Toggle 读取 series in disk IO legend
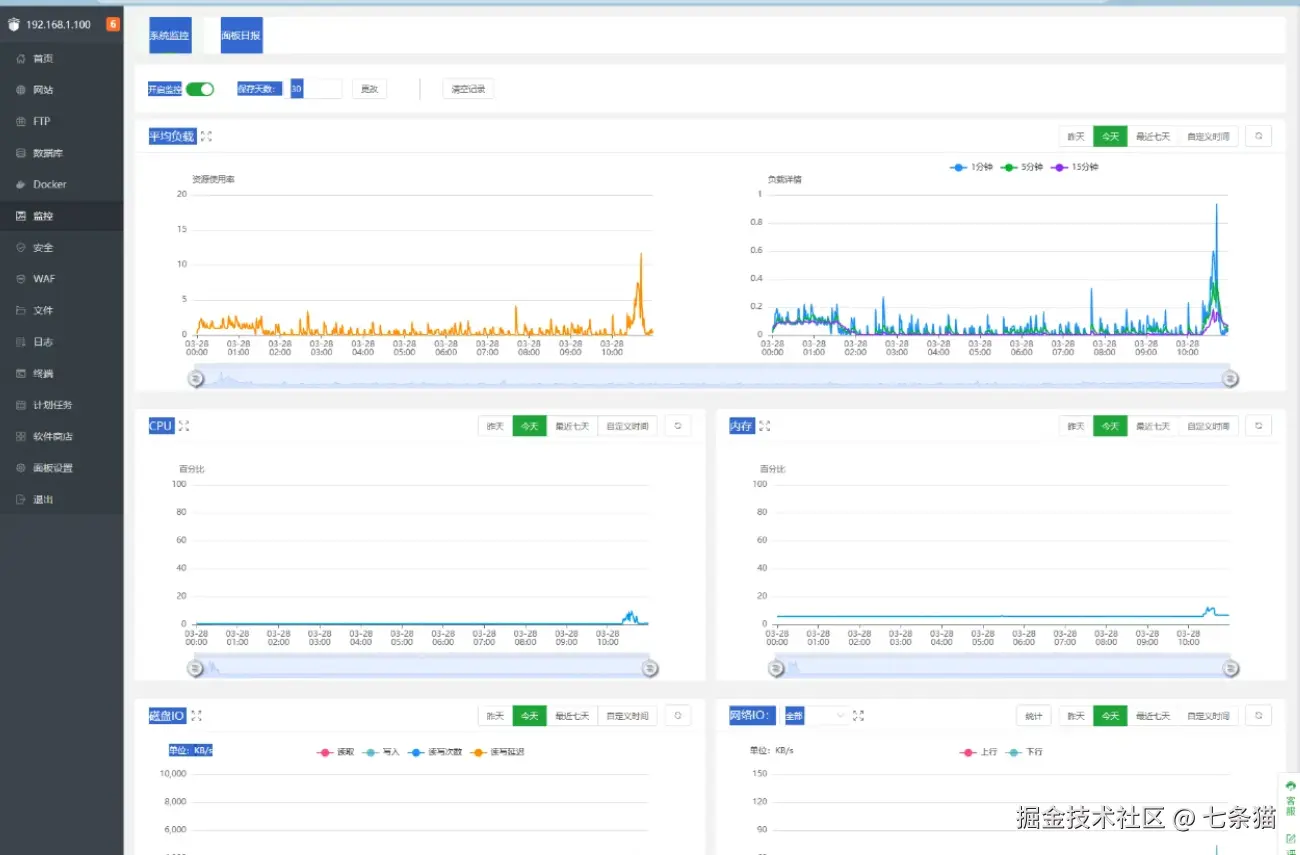The image size is (1300, 855). tap(336, 751)
